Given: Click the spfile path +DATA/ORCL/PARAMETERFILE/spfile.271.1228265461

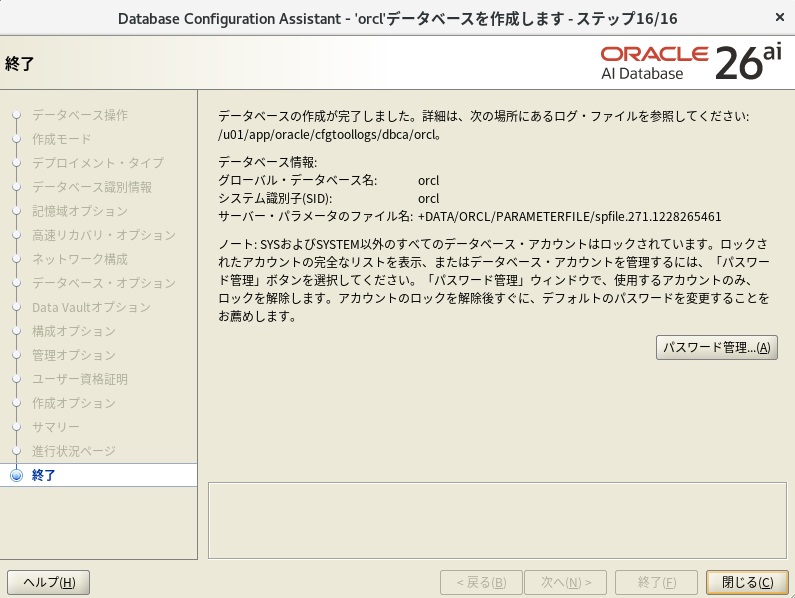Looking at the screenshot, I should pos(569,217).
